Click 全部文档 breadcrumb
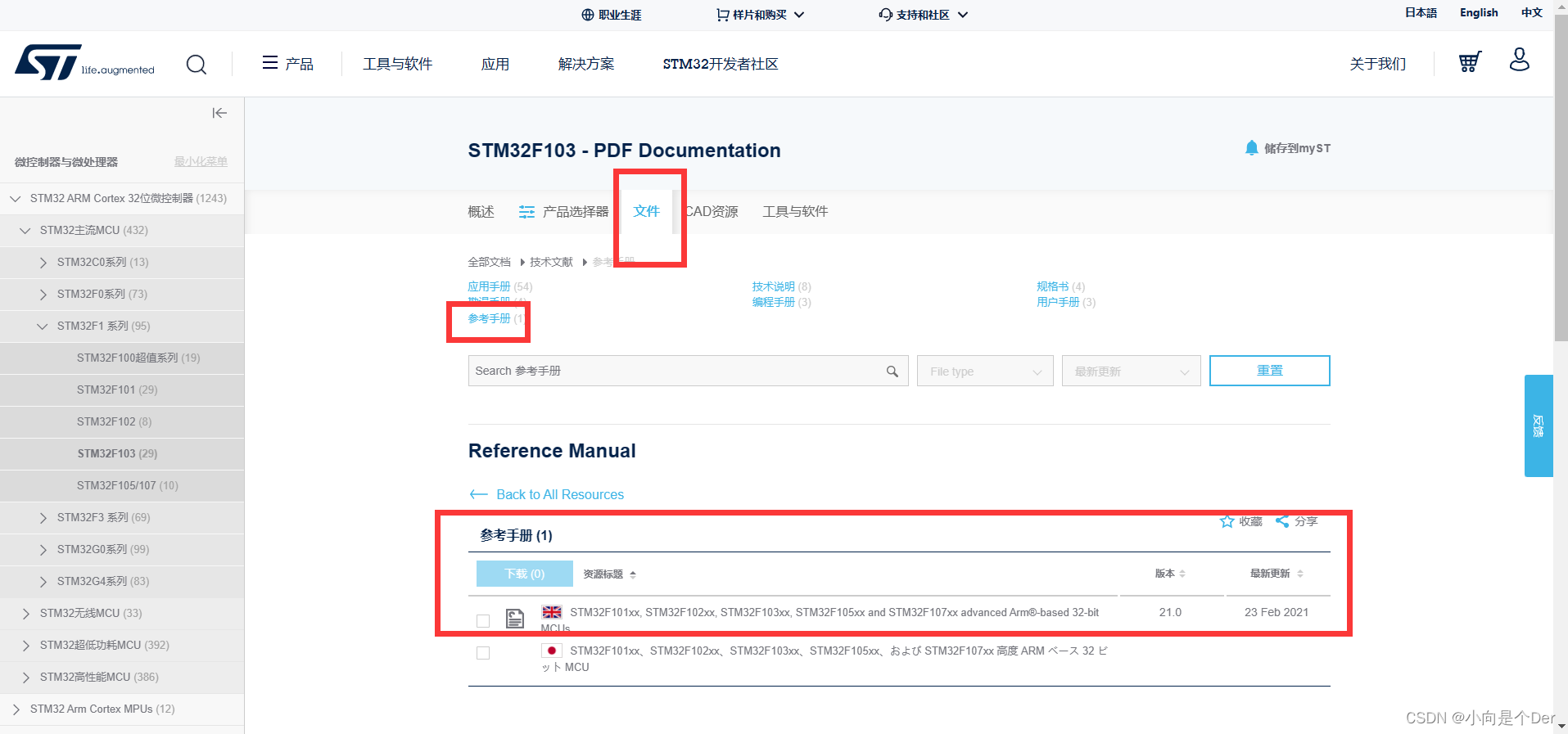Screen dimensions: 1568x734 click(489, 262)
